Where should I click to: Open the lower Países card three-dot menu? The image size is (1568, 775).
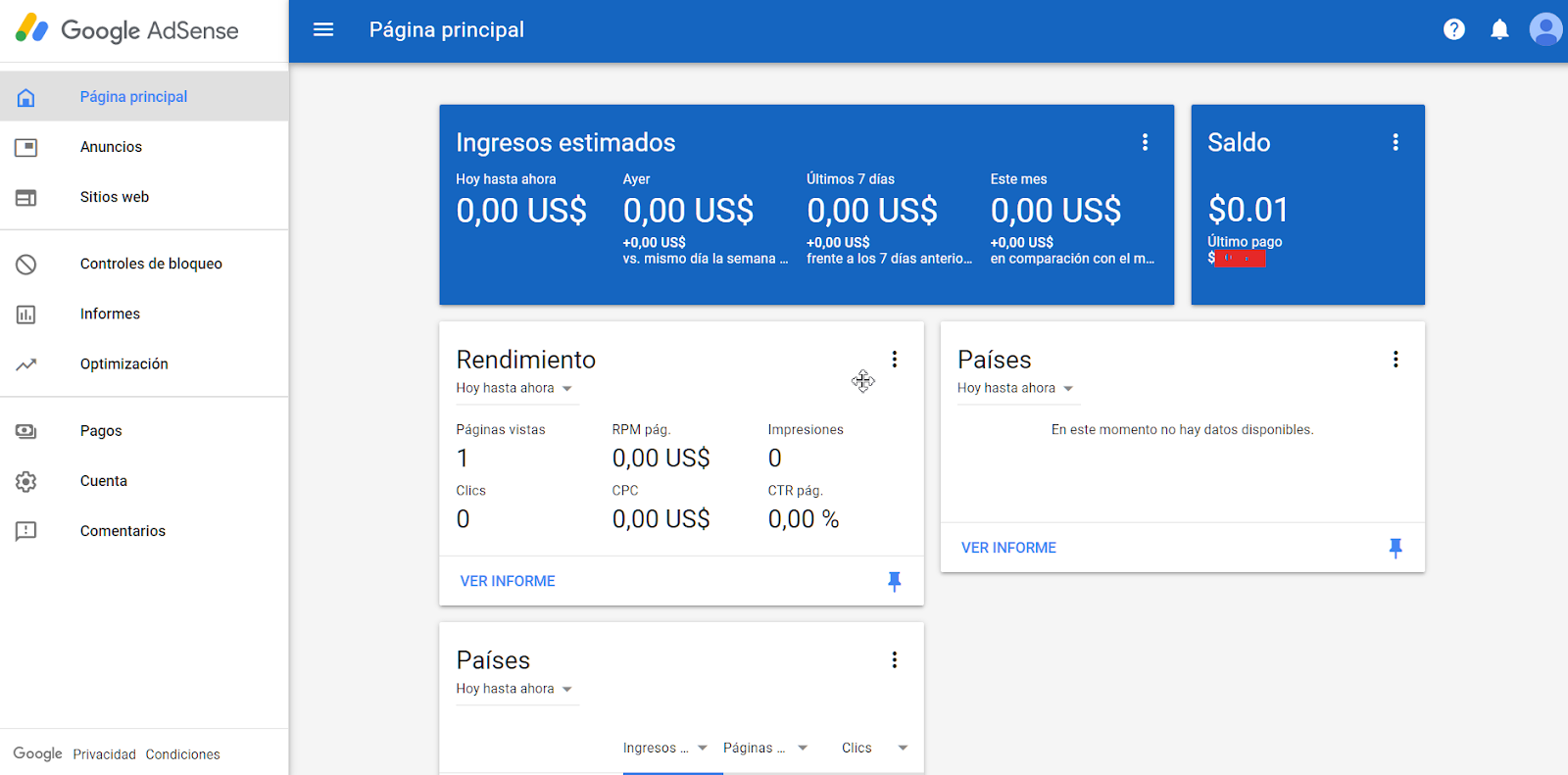point(895,660)
